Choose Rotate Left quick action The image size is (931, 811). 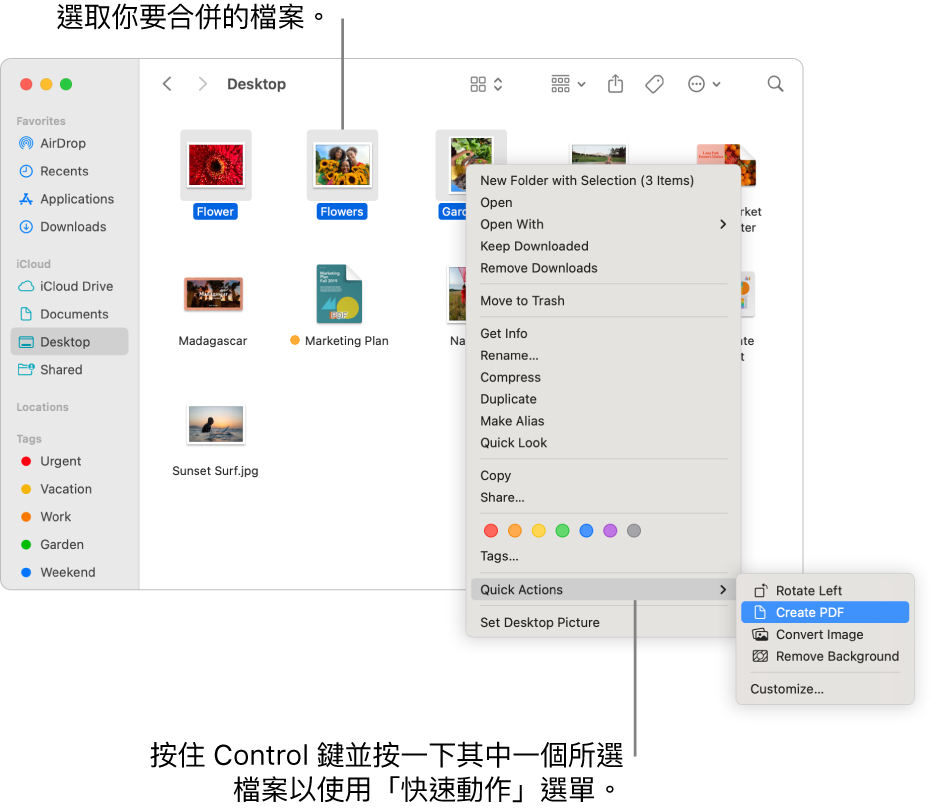[x=825, y=591]
